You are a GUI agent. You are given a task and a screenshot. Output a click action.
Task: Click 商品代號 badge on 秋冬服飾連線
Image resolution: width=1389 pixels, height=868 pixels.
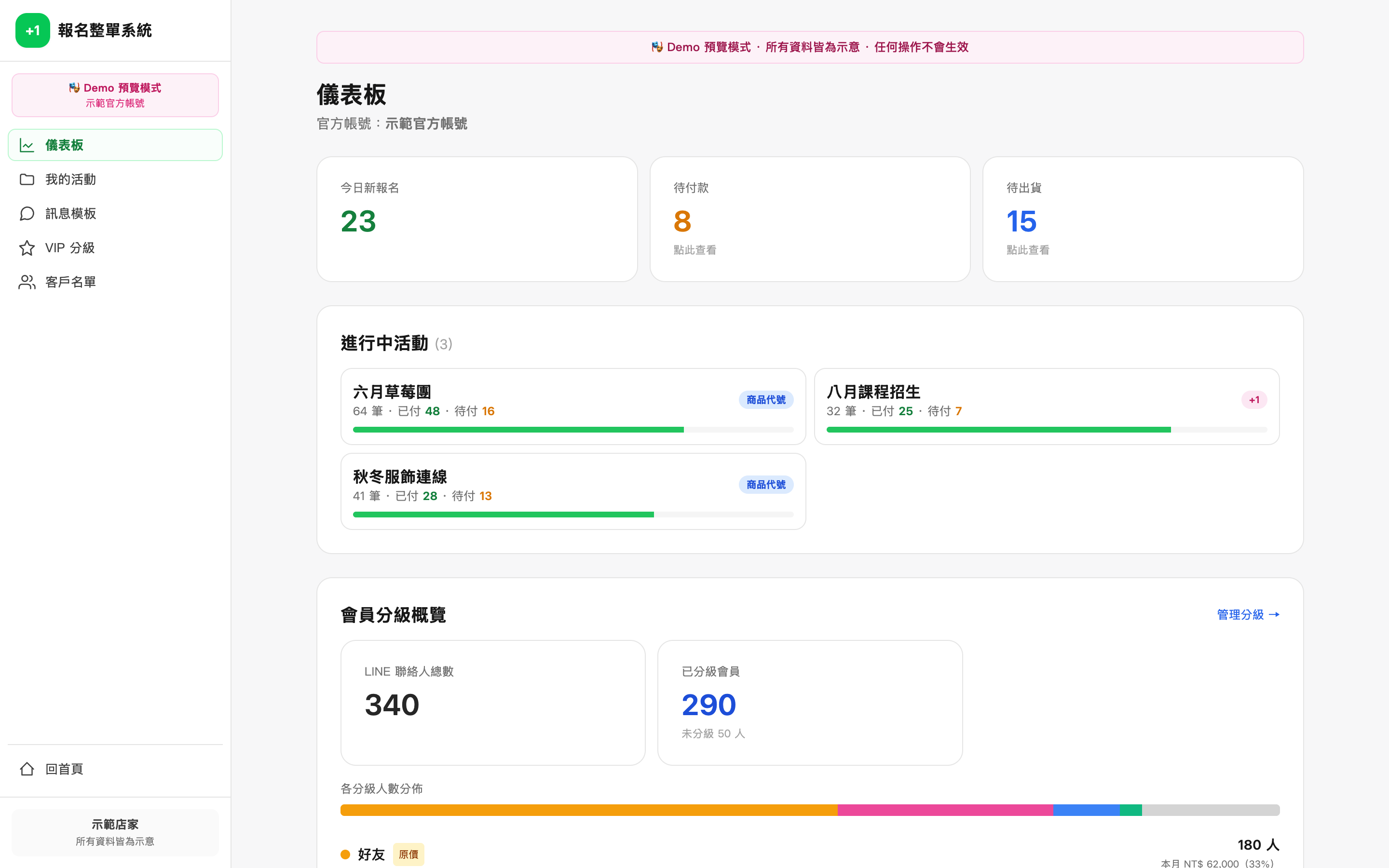point(766,485)
